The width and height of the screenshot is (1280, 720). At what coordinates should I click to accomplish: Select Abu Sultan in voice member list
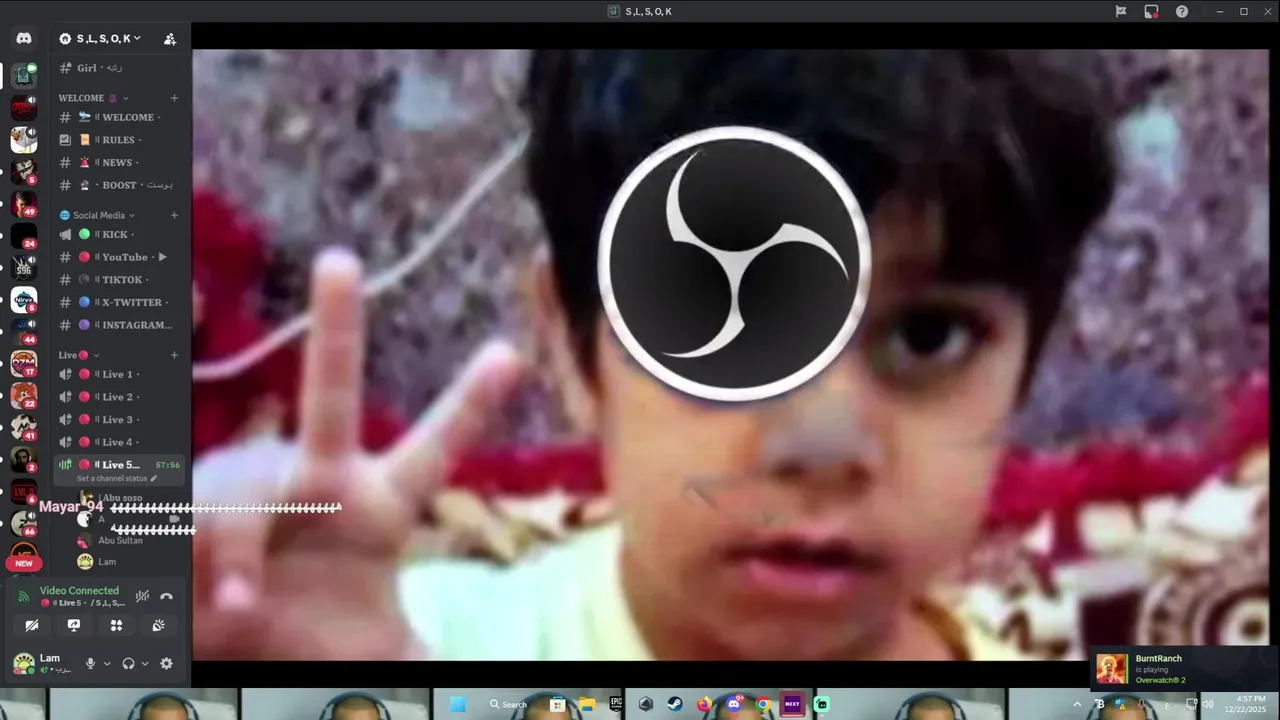(x=120, y=541)
